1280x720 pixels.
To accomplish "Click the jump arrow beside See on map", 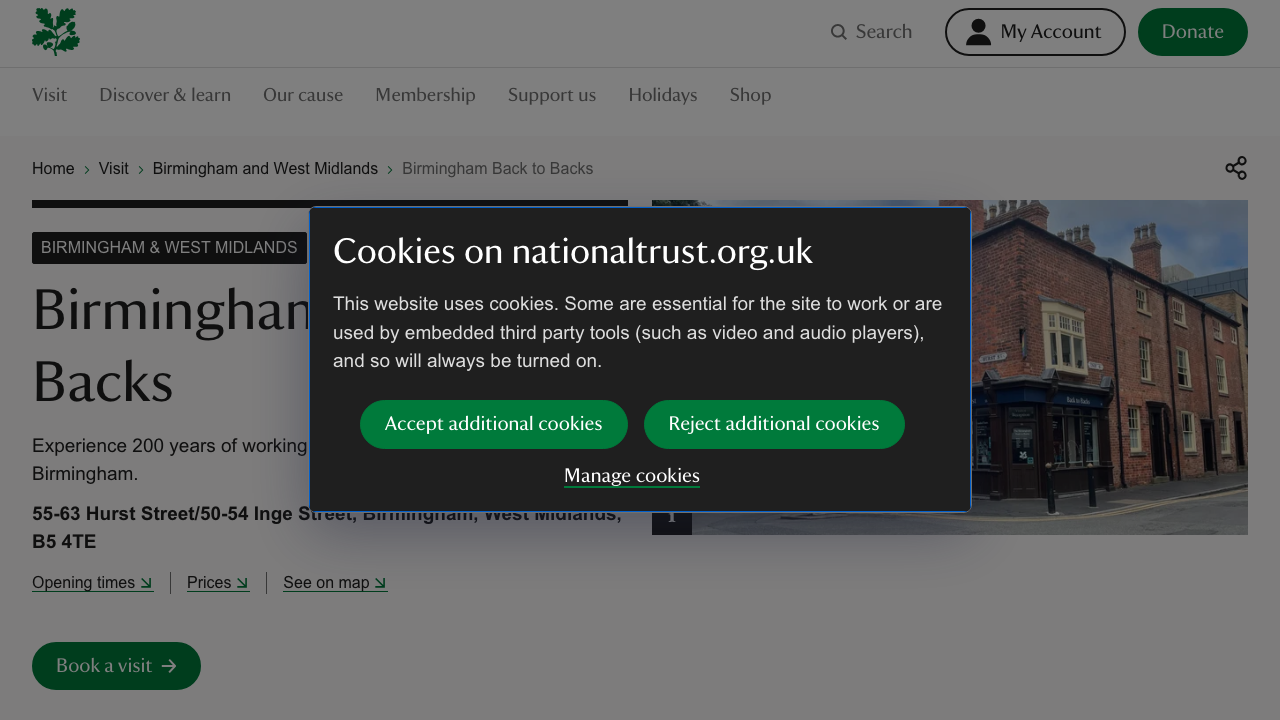I will click(x=381, y=583).
